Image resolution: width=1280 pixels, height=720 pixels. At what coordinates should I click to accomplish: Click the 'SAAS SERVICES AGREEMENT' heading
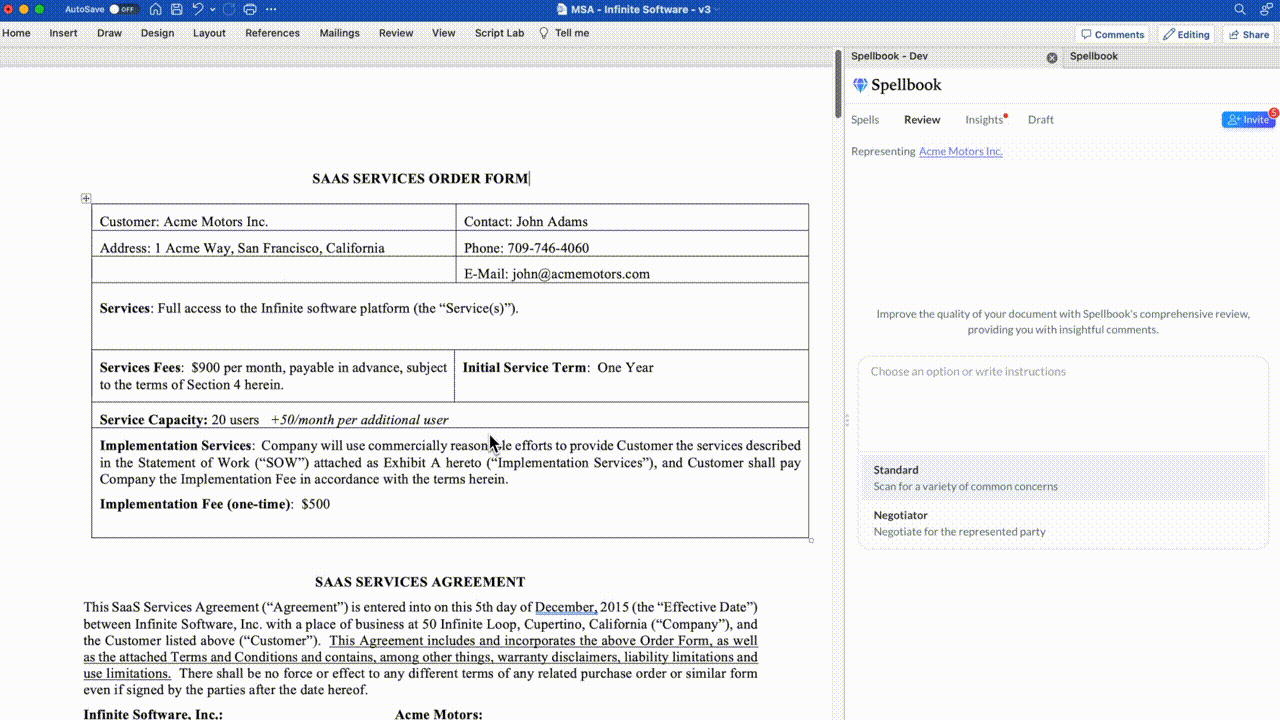click(x=420, y=582)
